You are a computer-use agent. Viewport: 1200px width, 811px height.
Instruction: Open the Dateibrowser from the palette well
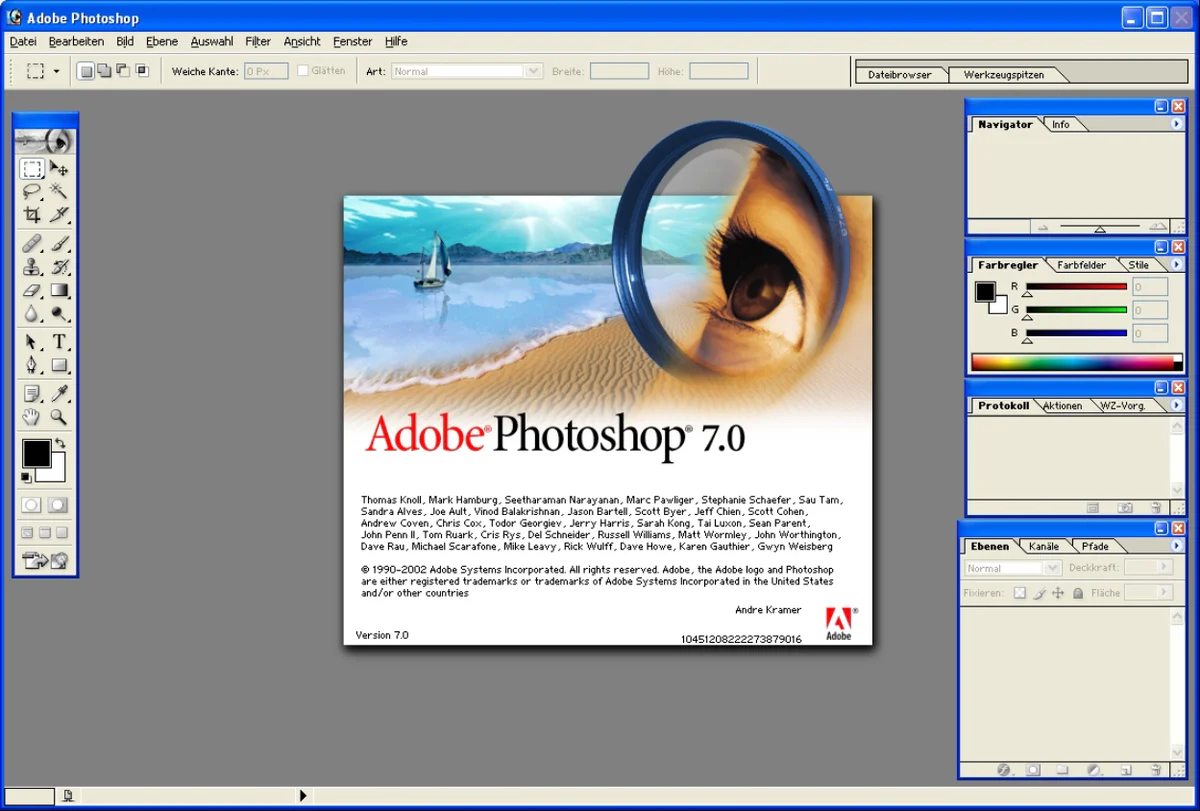coord(900,73)
